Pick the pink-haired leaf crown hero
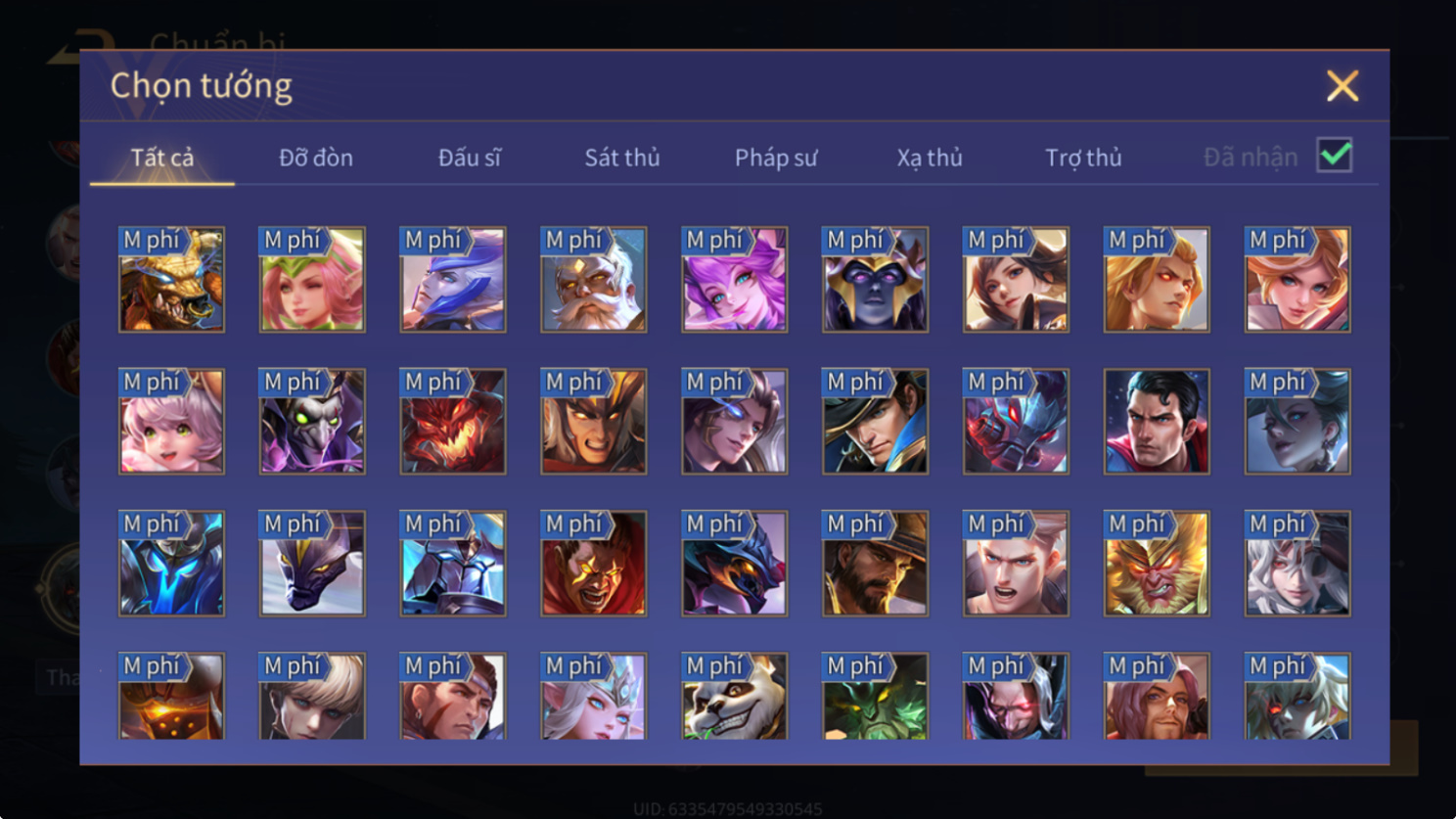This screenshot has height=819, width=1456. click(x=312, y=280)
